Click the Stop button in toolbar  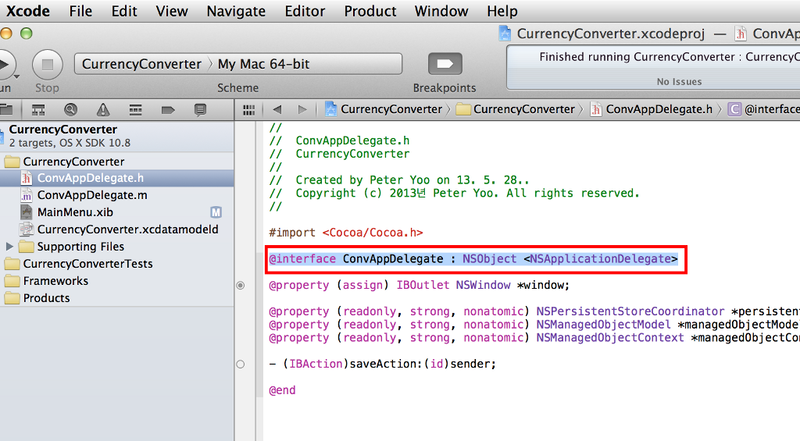(x=46, y=65)
